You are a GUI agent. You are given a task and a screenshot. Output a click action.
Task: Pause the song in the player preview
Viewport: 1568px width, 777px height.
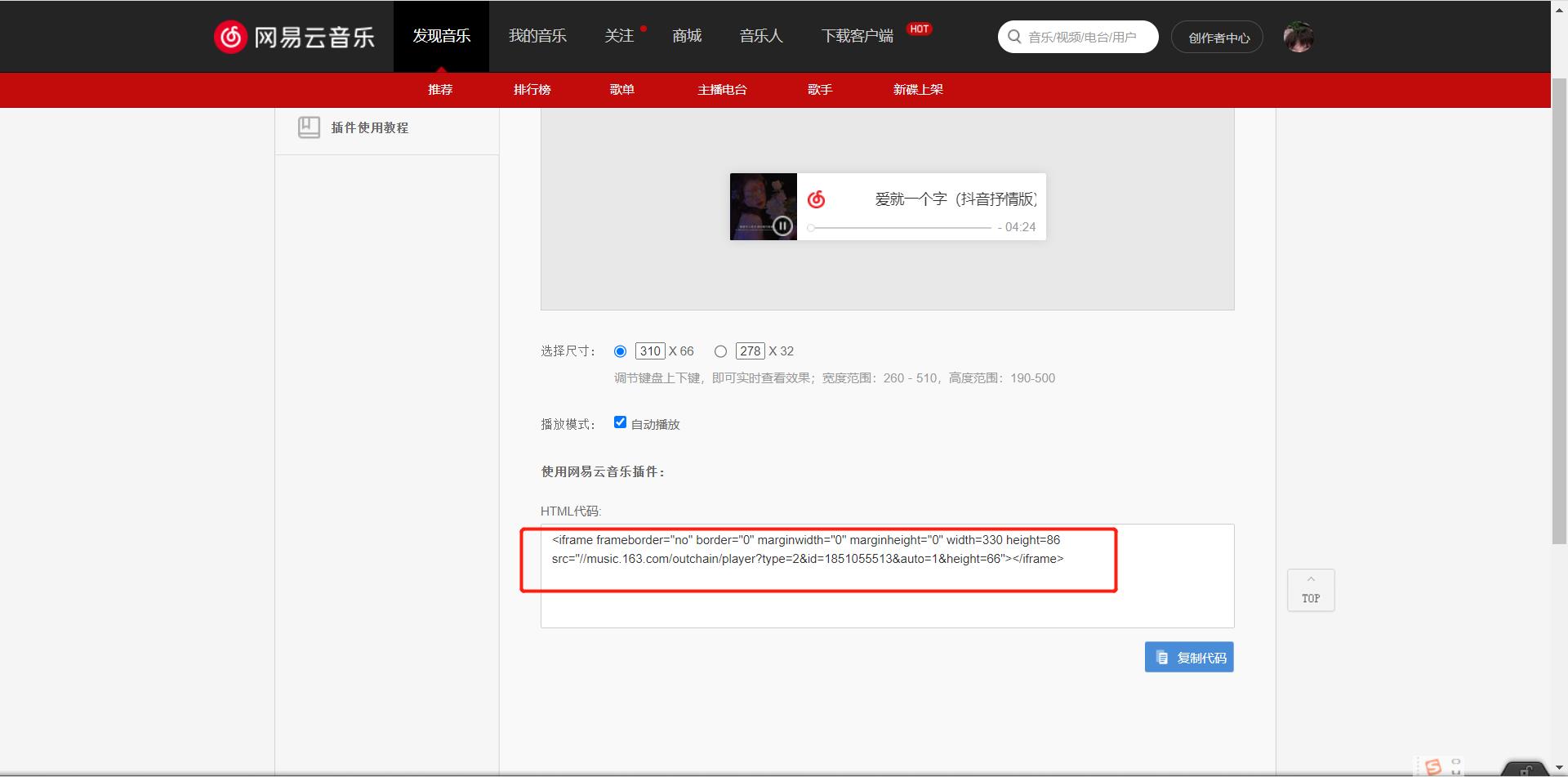(782, 226)
